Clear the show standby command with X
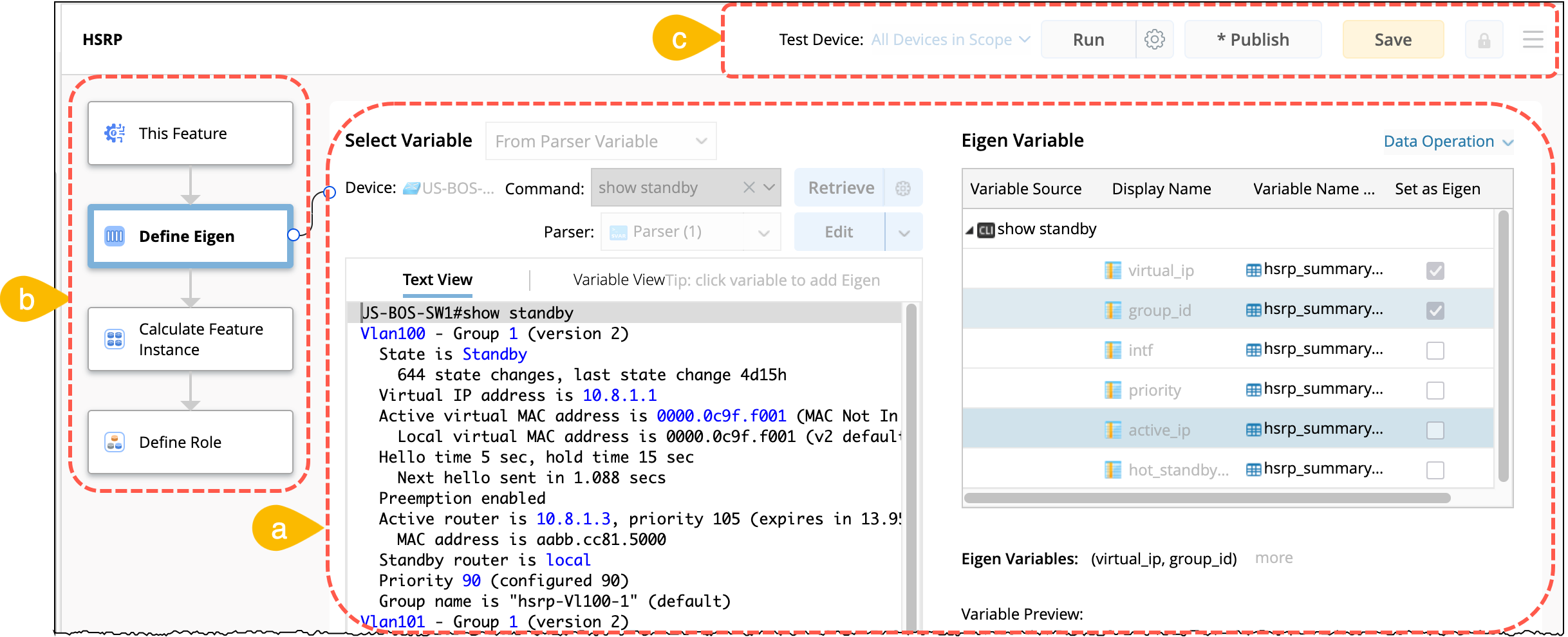1568x637 pixels. tap(749, 187)
